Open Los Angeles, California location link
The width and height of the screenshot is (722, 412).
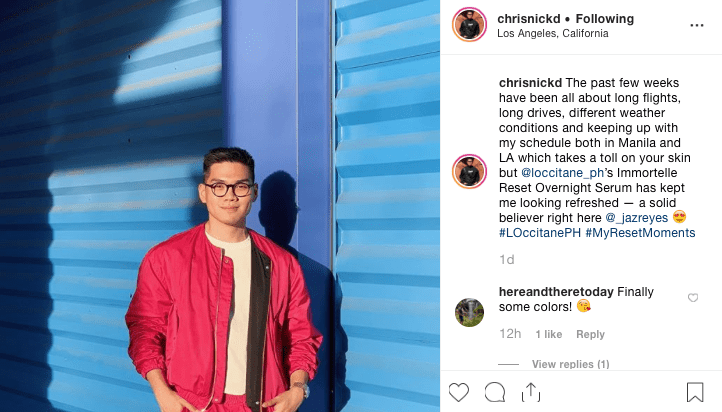coord(553,34)
